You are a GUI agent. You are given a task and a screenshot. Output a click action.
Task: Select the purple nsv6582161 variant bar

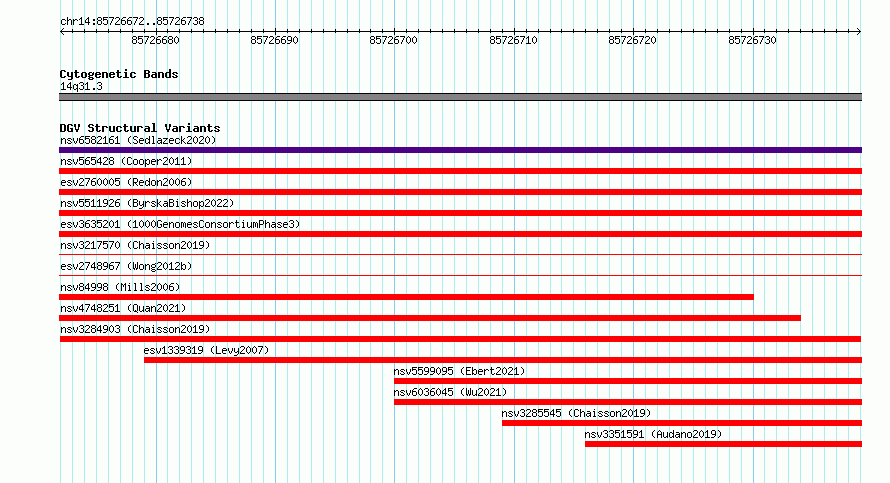pos(460,150)
